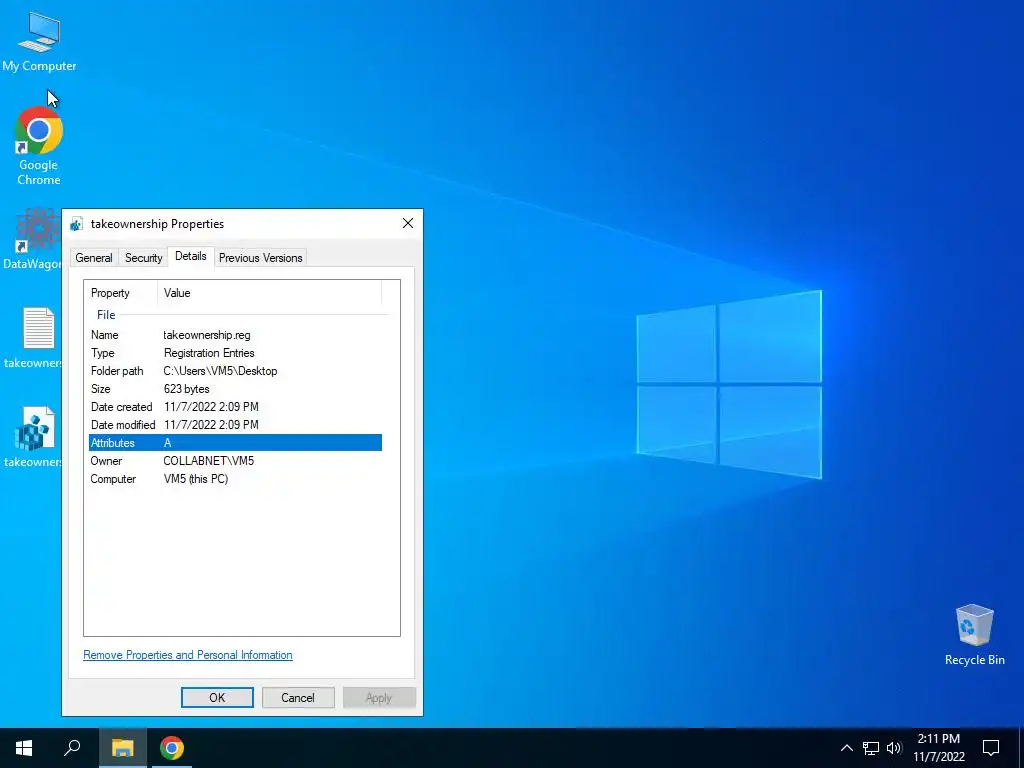
Task: Select the Name row takeownership.reg
Action: tap(235, 335)
